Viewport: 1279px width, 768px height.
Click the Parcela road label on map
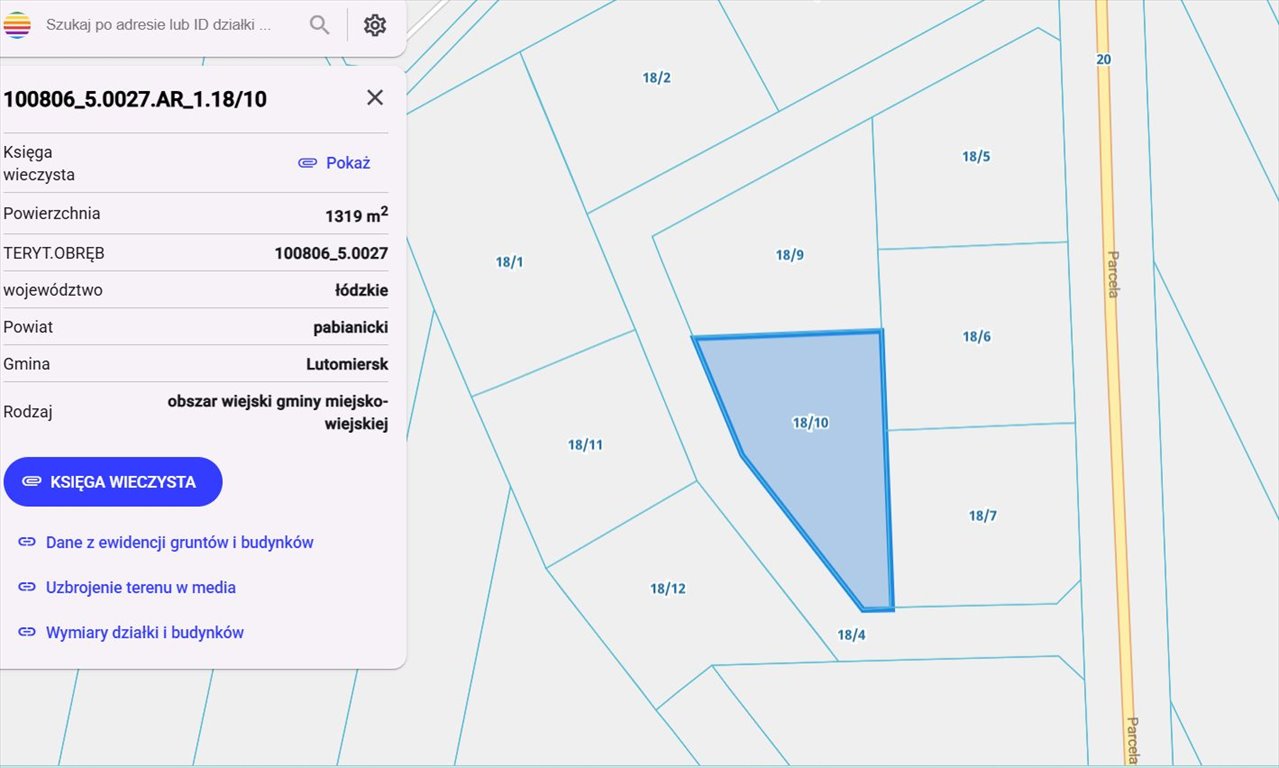click(1112, 274)
